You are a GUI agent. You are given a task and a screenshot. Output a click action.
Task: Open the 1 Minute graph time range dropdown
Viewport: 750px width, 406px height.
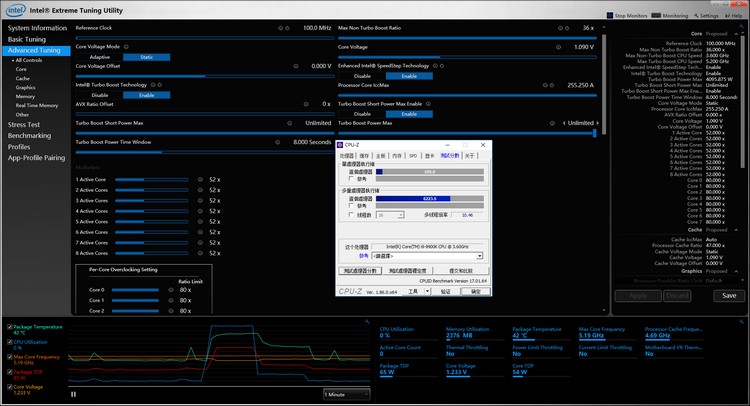[346, 394]
